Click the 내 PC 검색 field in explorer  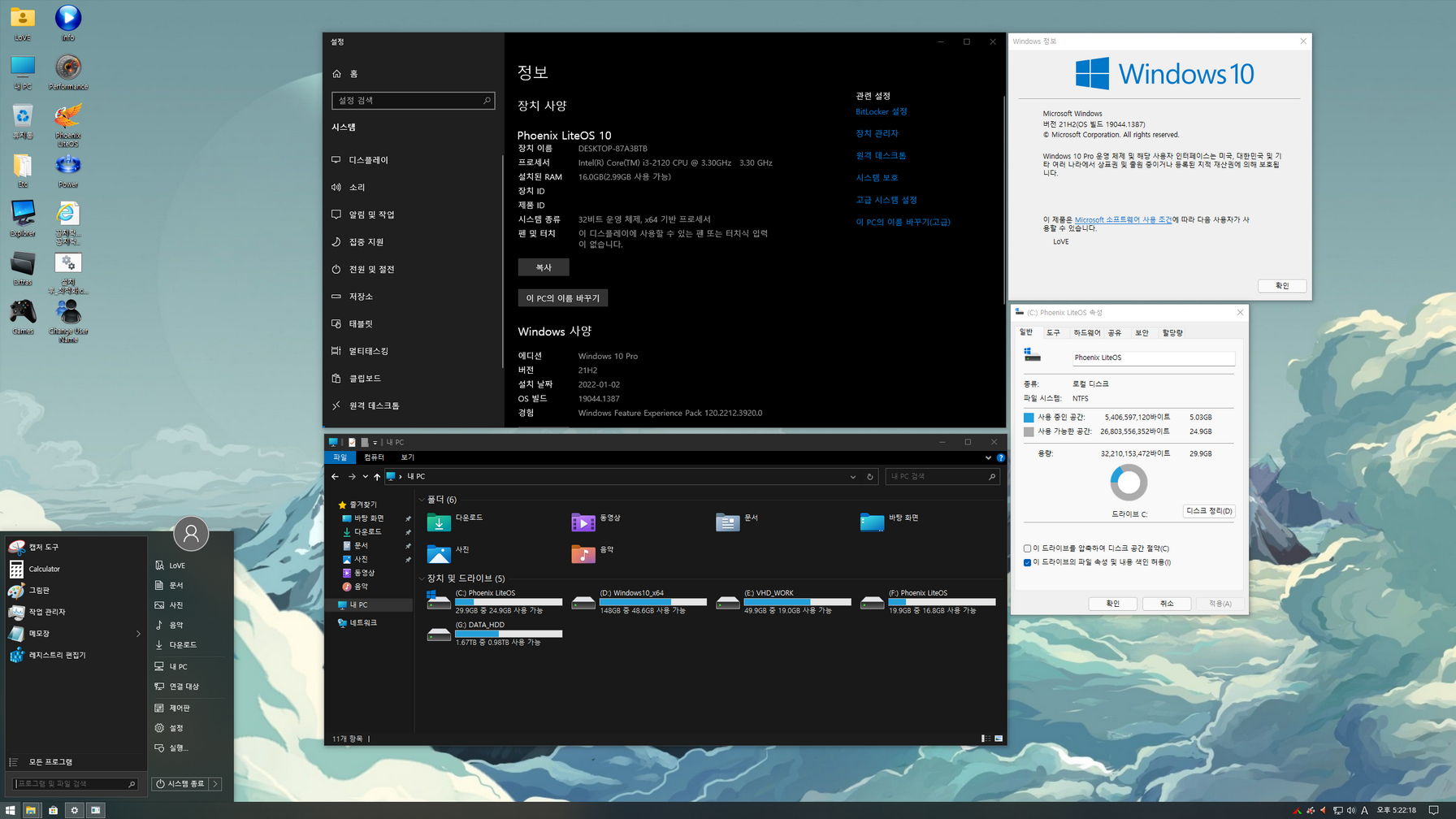click(x=942, y=477)
